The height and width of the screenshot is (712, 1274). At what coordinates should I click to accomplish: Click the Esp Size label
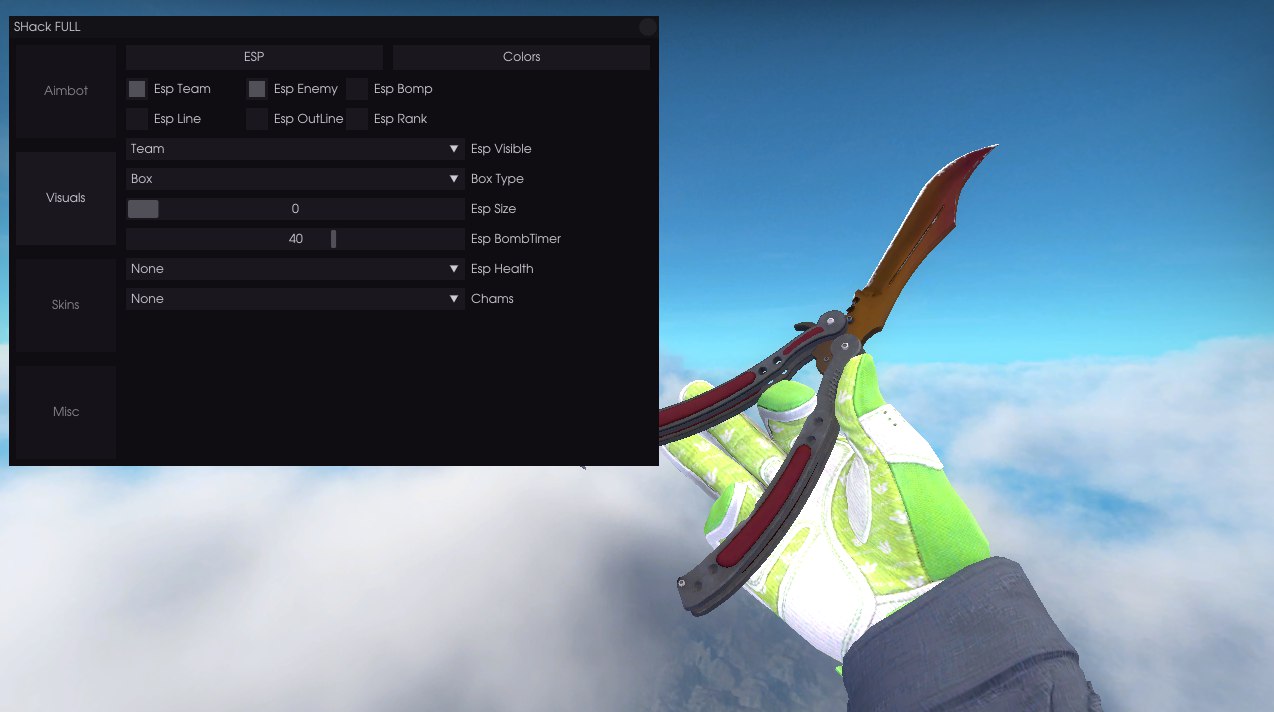tap(493, 209)
